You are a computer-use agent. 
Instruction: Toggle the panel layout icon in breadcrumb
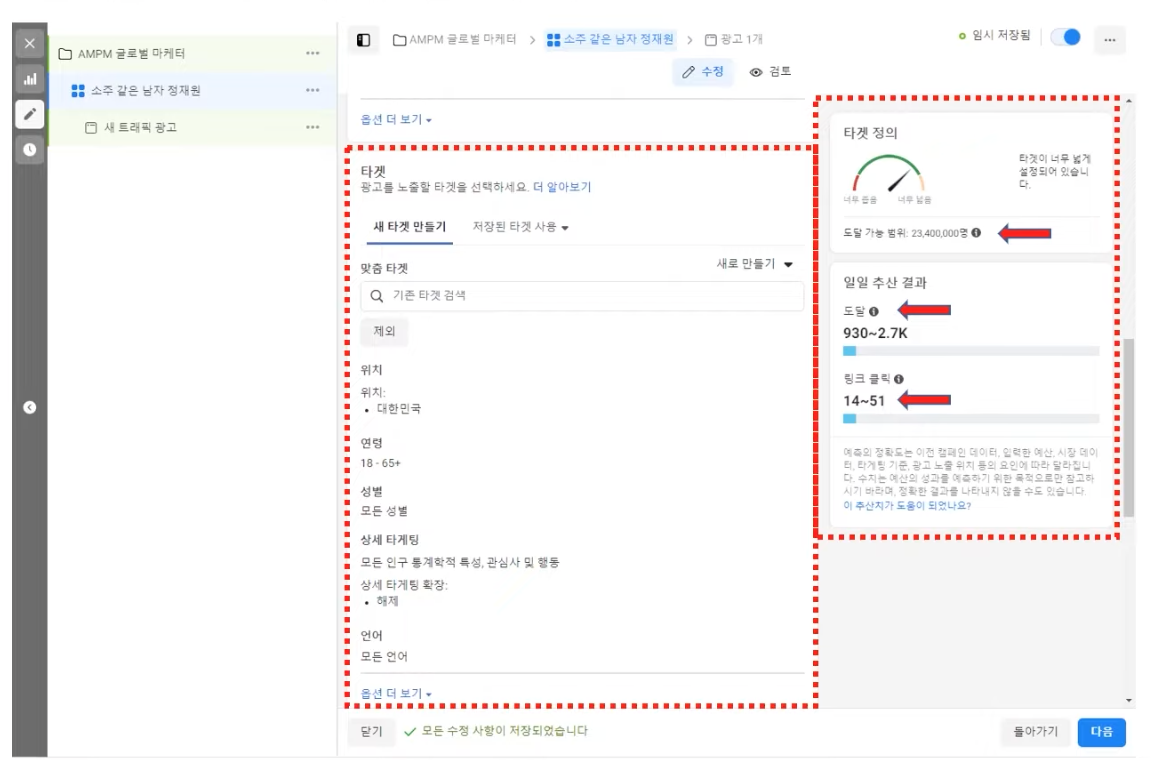(x=364, y=40)
